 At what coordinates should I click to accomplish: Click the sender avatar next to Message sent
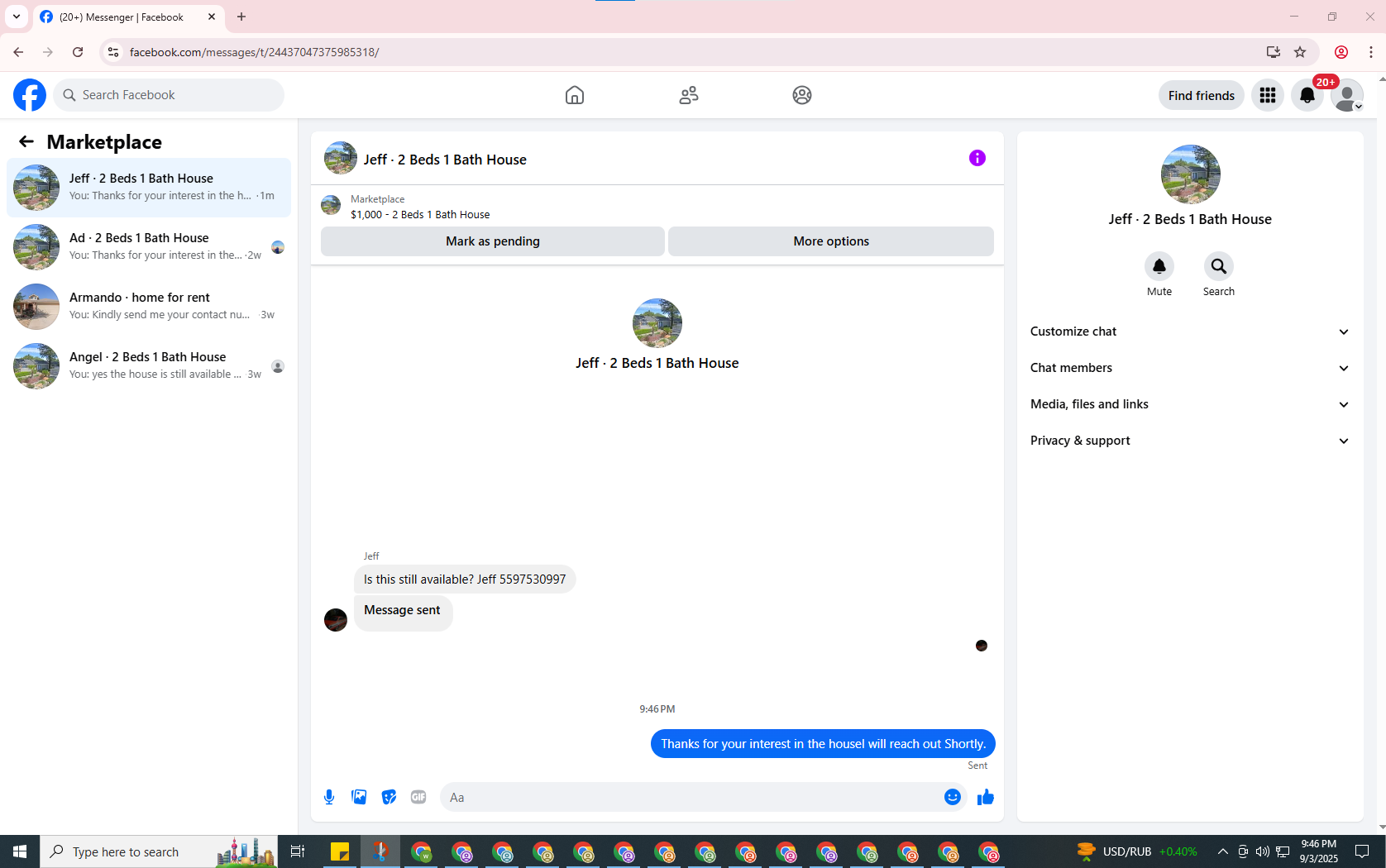click(x=336, y=619)
